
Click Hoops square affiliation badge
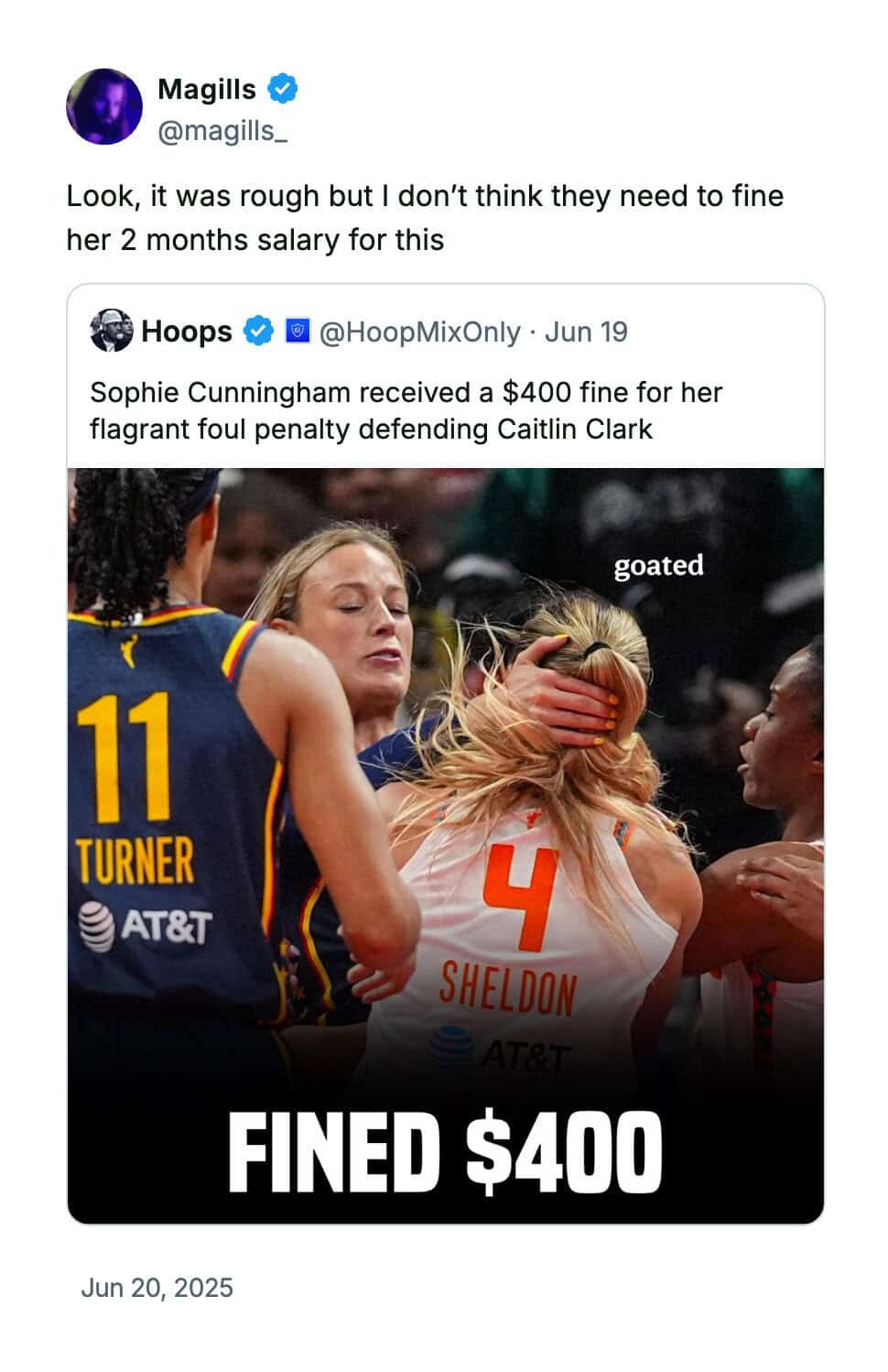pyautogui.click(x=298, y=331)
